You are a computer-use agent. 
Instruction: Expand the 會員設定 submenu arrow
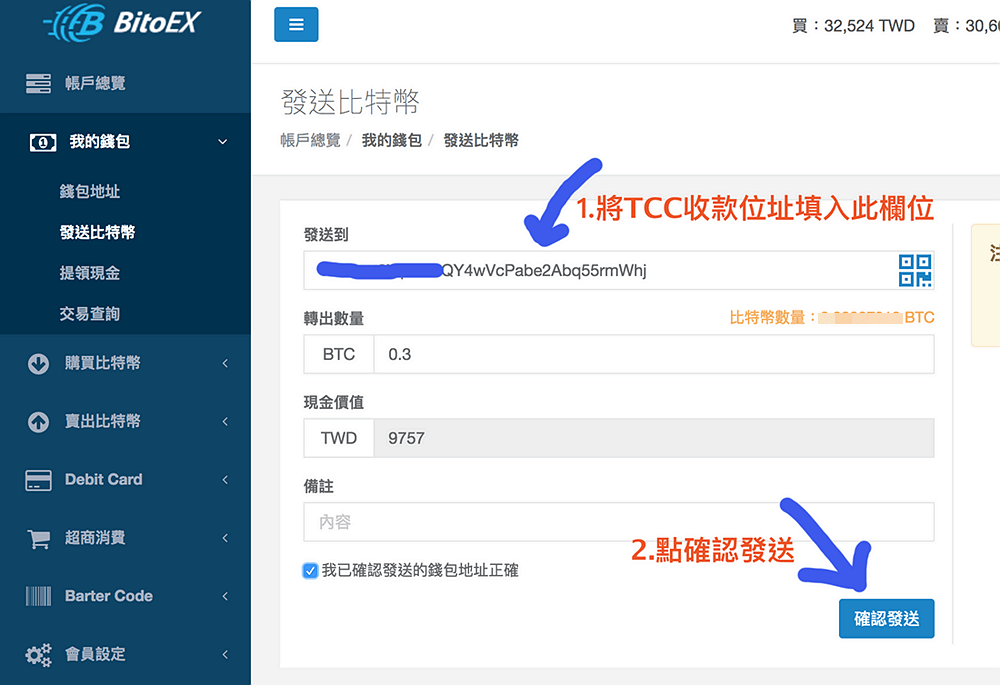225,654
